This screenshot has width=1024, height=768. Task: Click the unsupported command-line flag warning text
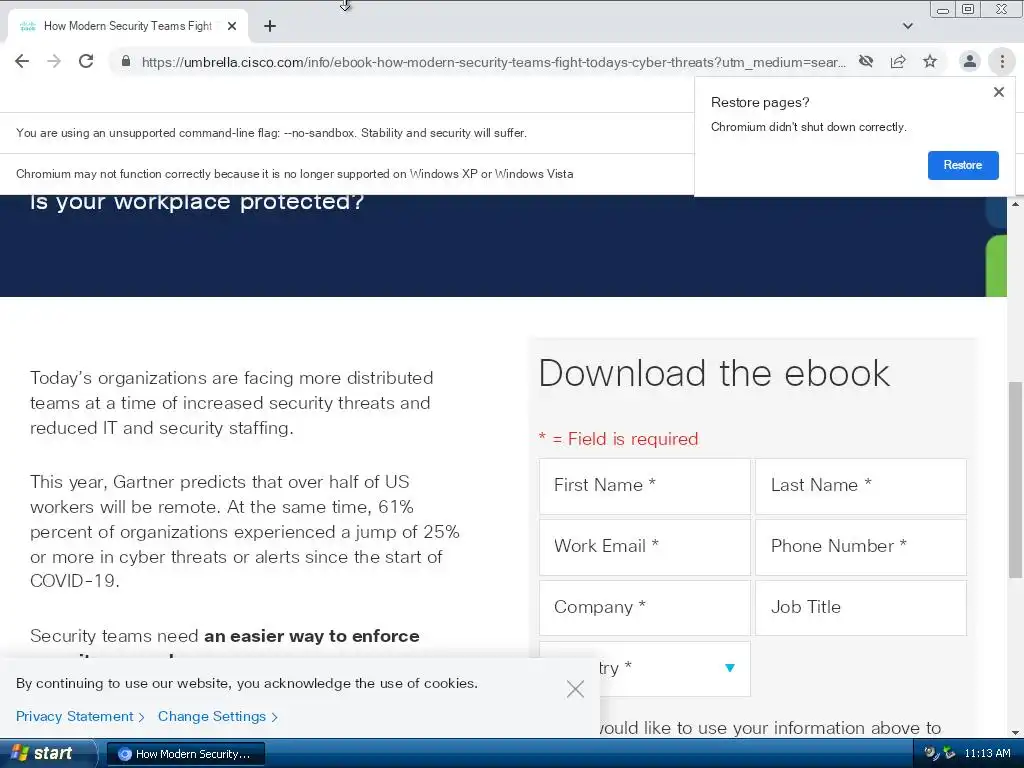(271, 133)
